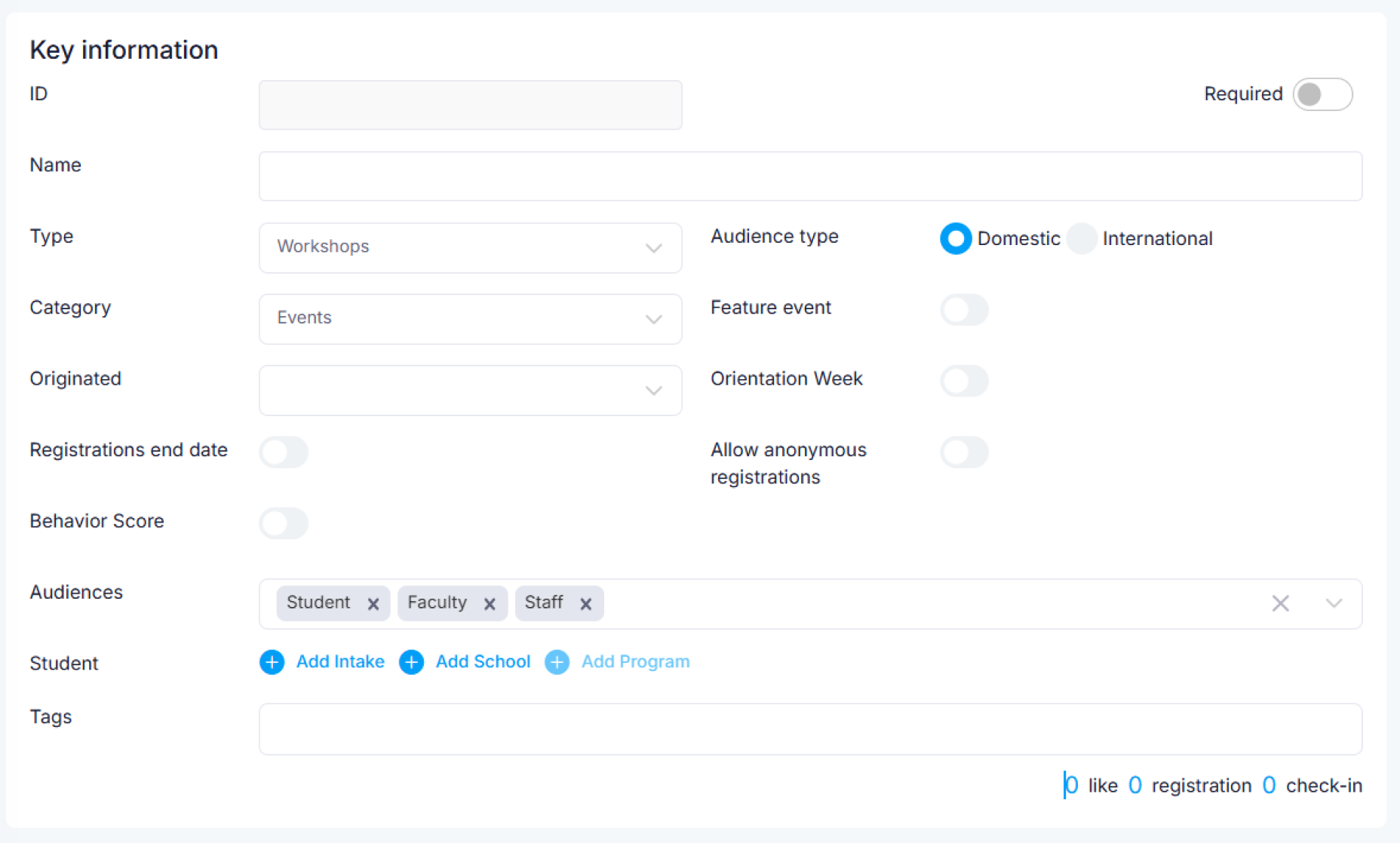This screenshot has height=843, width=1400.
Task: Clear all selected audiences
Action: (1280, 603)
